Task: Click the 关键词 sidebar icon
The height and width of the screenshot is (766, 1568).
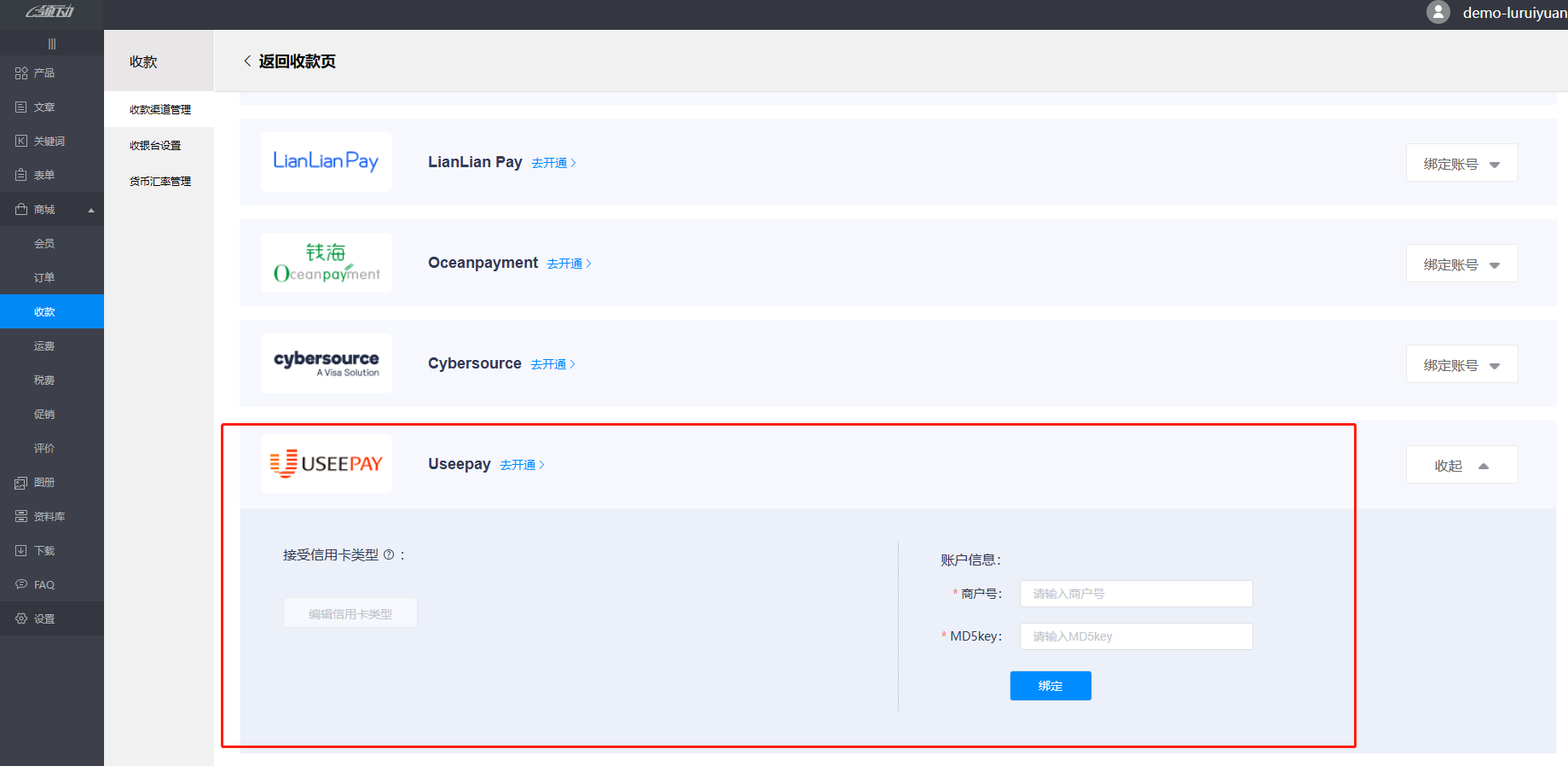Action: [21, 142]
